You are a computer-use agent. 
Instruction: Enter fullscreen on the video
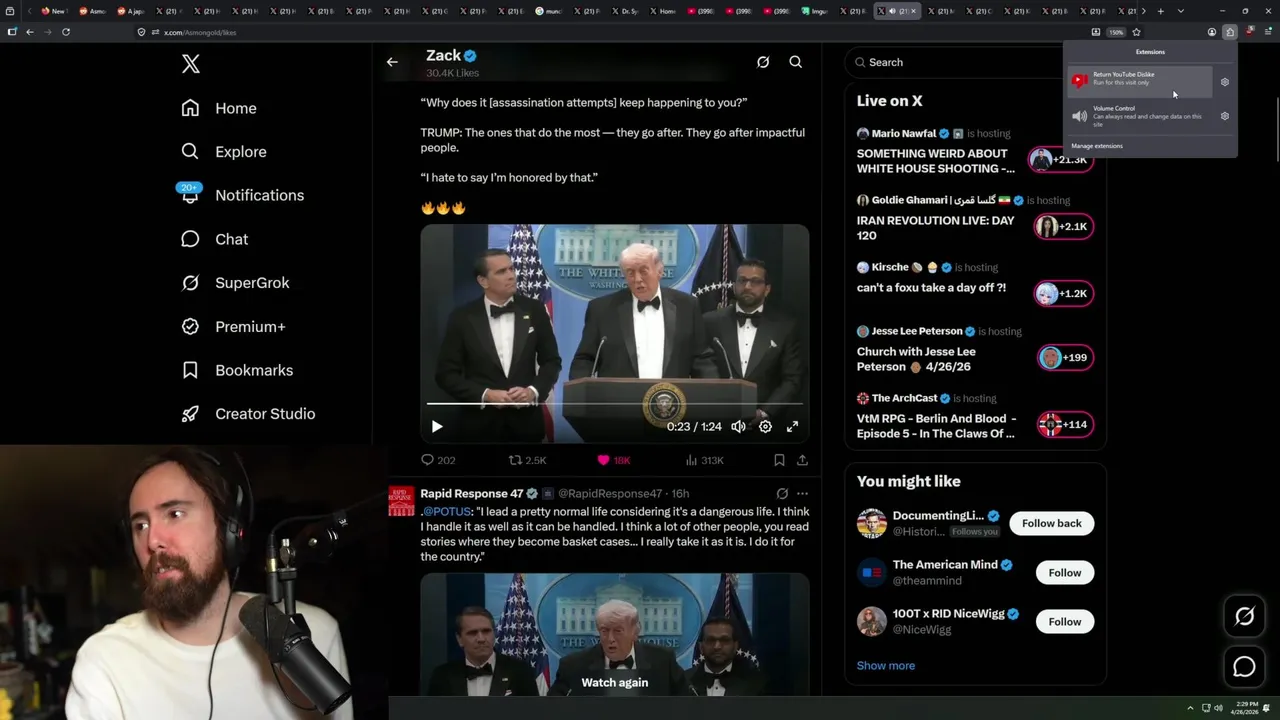[x=792, y=426]
